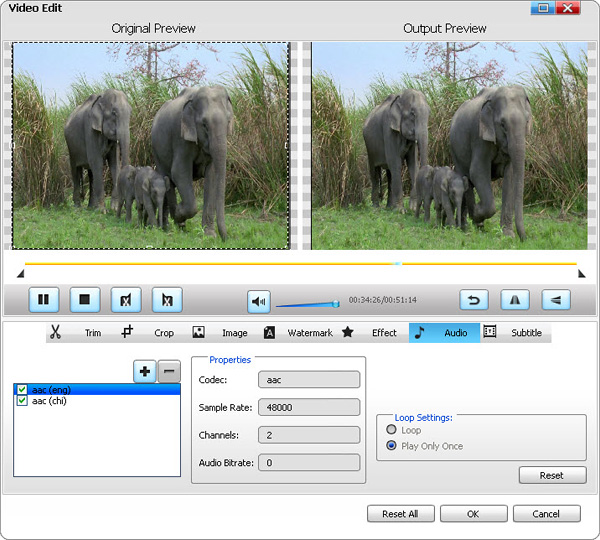600x540 pixels.
Task: Cancel the video edit dialog
Action: pos(546,514)
